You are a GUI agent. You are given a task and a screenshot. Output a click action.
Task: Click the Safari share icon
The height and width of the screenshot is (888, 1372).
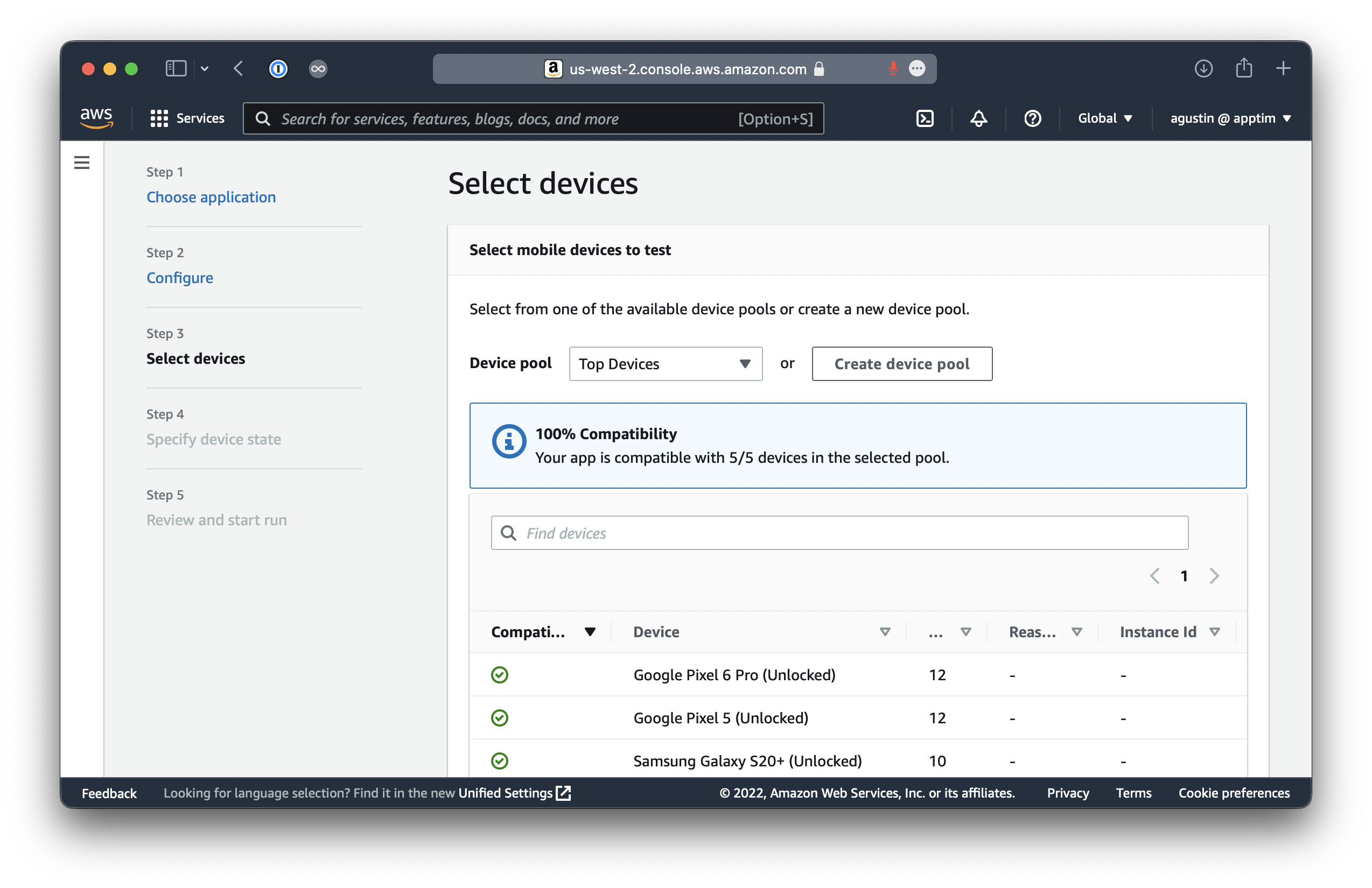[1243, 68]
